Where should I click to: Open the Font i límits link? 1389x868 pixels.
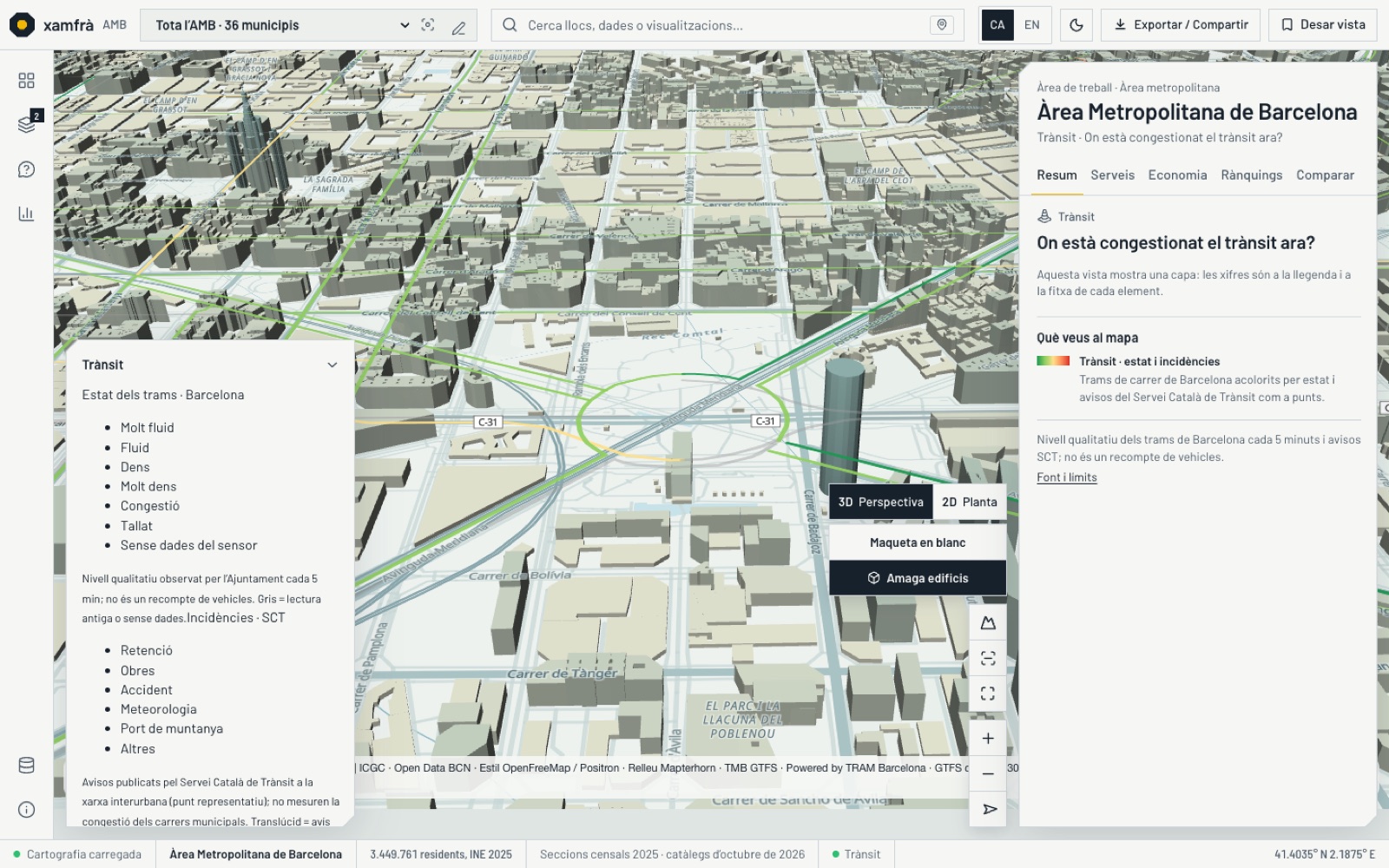coord(1066,477)
